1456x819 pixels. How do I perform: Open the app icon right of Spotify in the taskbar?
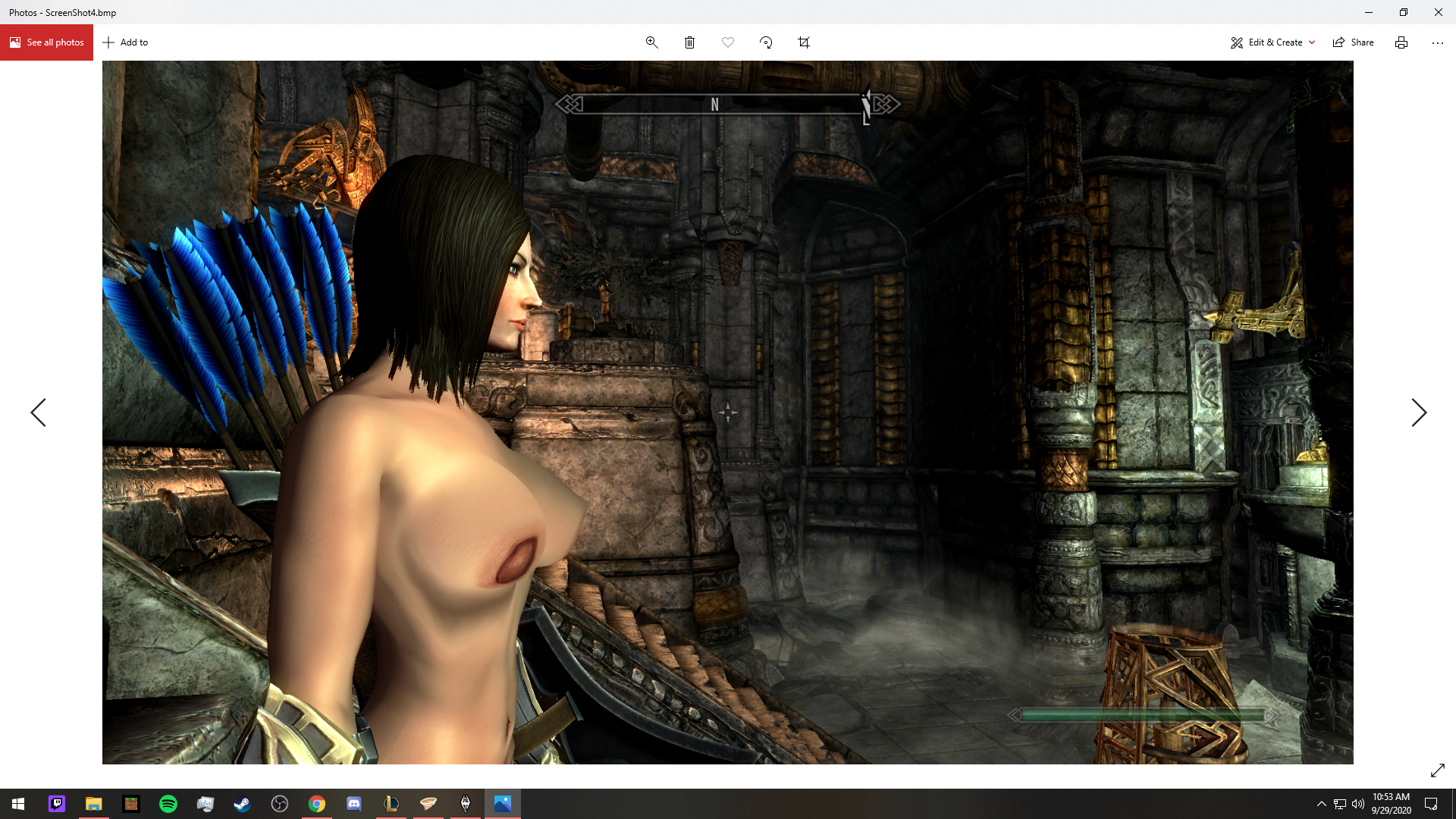point(206,804)
